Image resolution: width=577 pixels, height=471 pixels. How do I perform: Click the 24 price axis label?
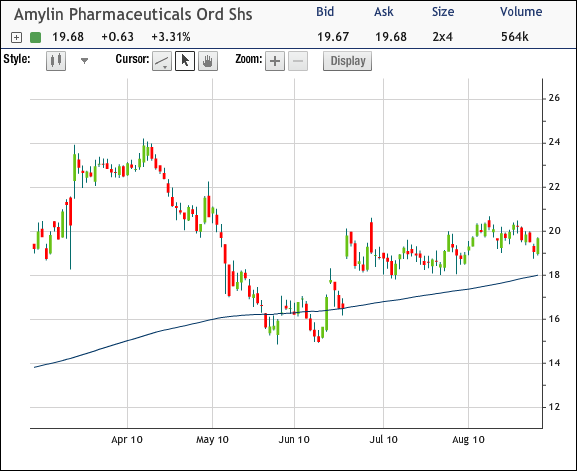coord(554,142)
